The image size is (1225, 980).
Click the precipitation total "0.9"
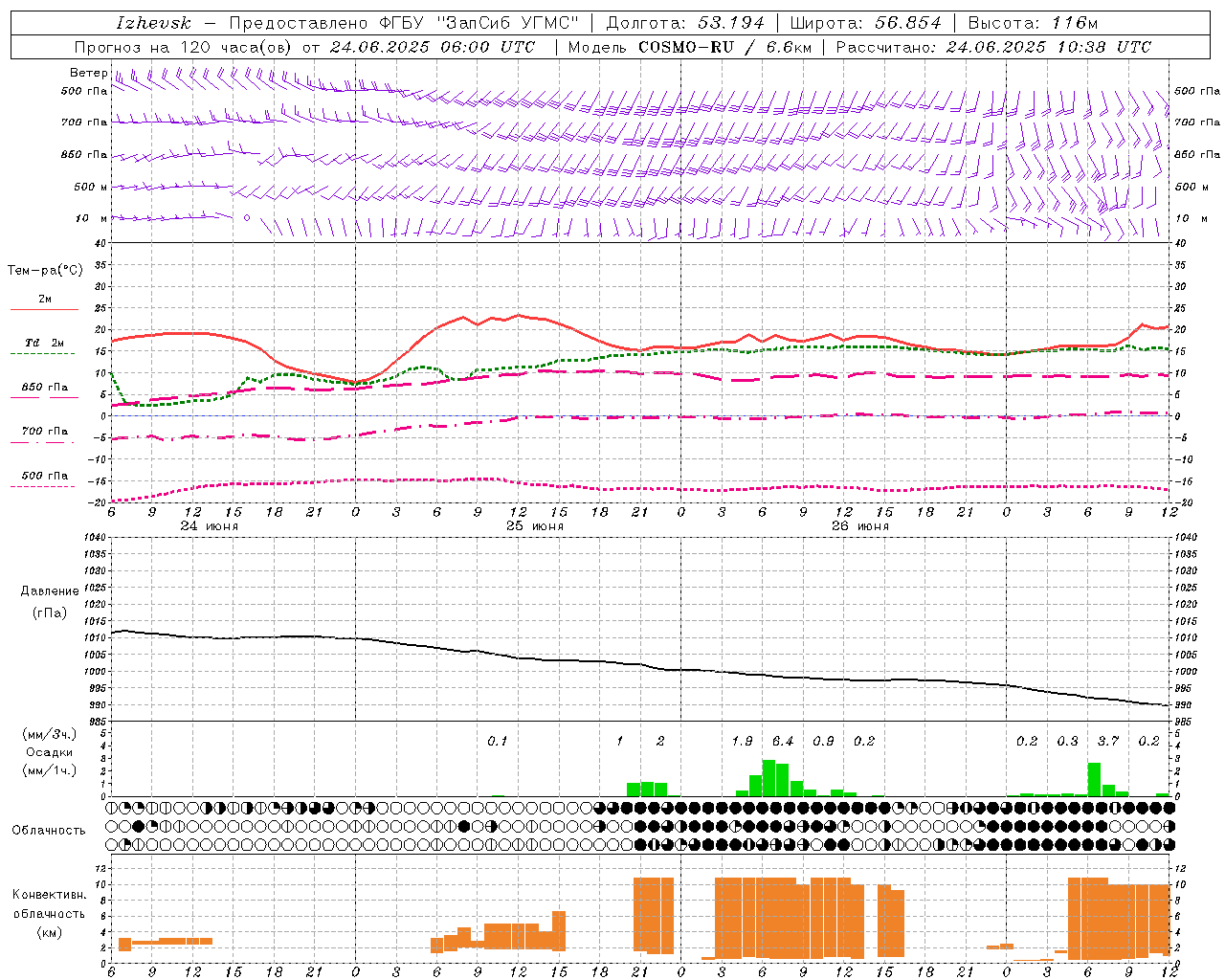[823, 742]
